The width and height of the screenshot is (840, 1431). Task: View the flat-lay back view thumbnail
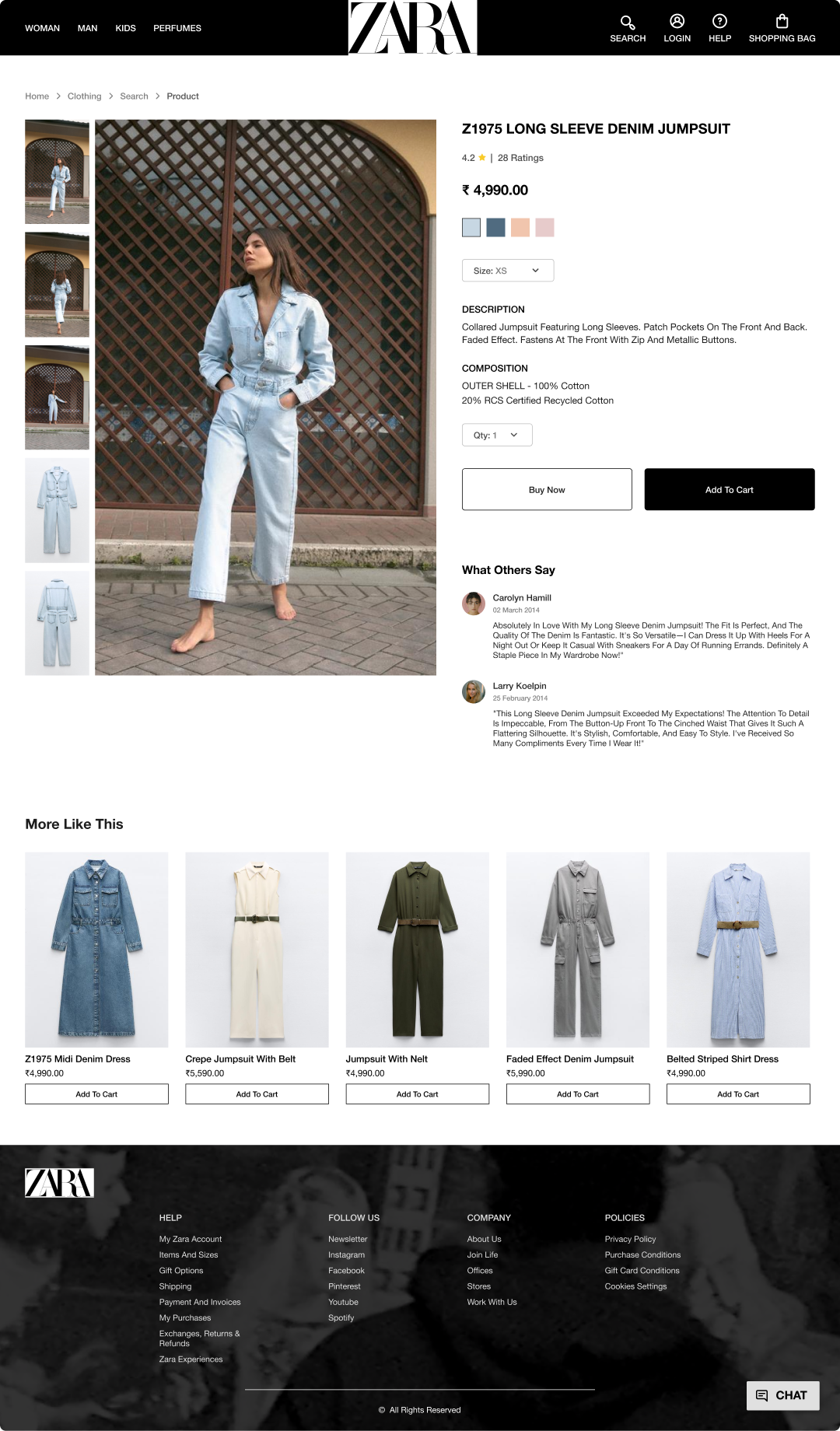tap(57, 623)
